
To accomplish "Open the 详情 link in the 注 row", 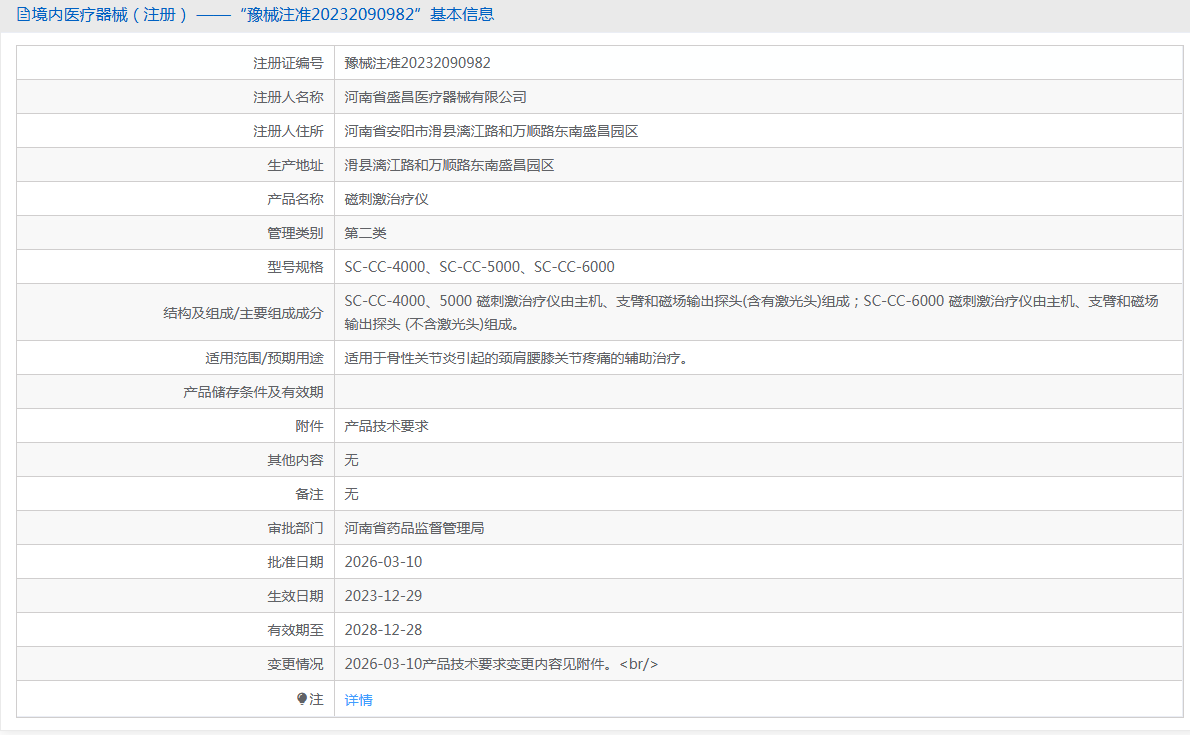I will coord(358,699).
